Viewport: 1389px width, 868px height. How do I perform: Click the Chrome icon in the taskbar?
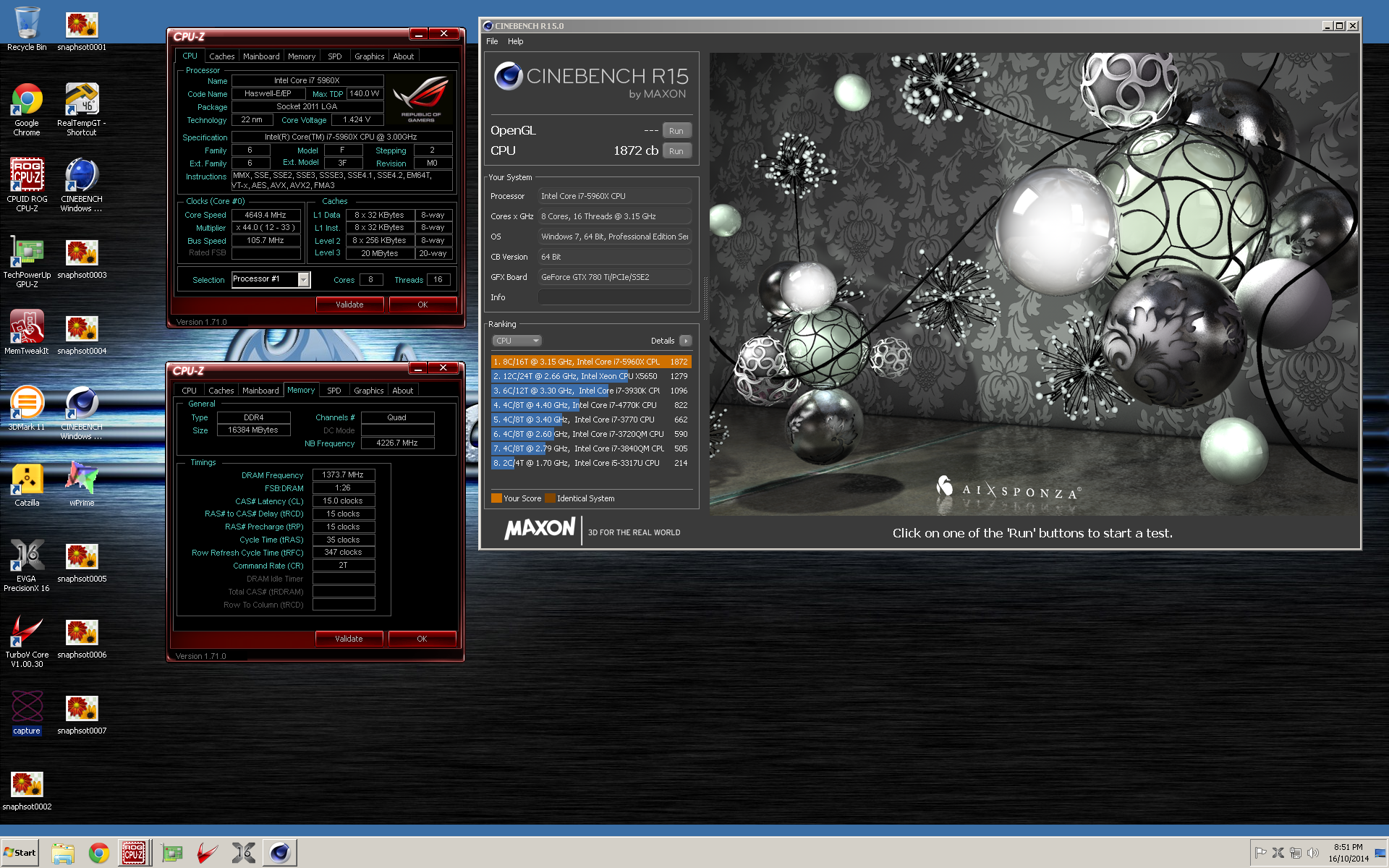(99, 854)
